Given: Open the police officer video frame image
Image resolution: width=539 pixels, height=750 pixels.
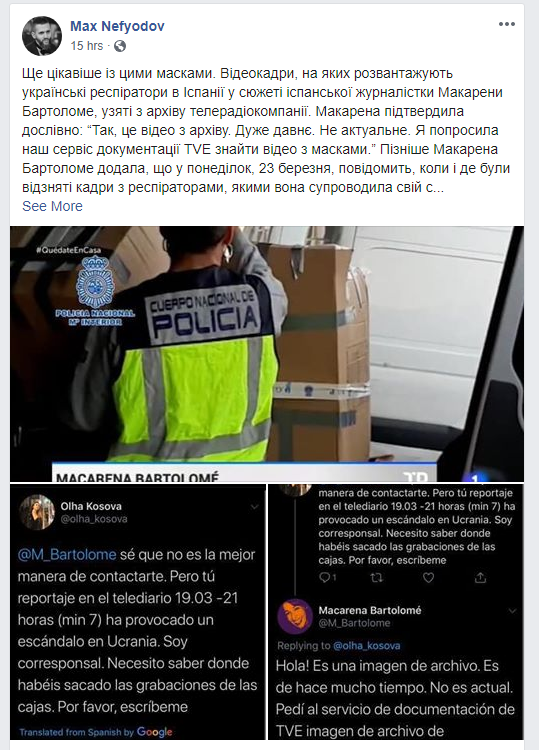Looking at the screenshot, I should tap(267, 353).
